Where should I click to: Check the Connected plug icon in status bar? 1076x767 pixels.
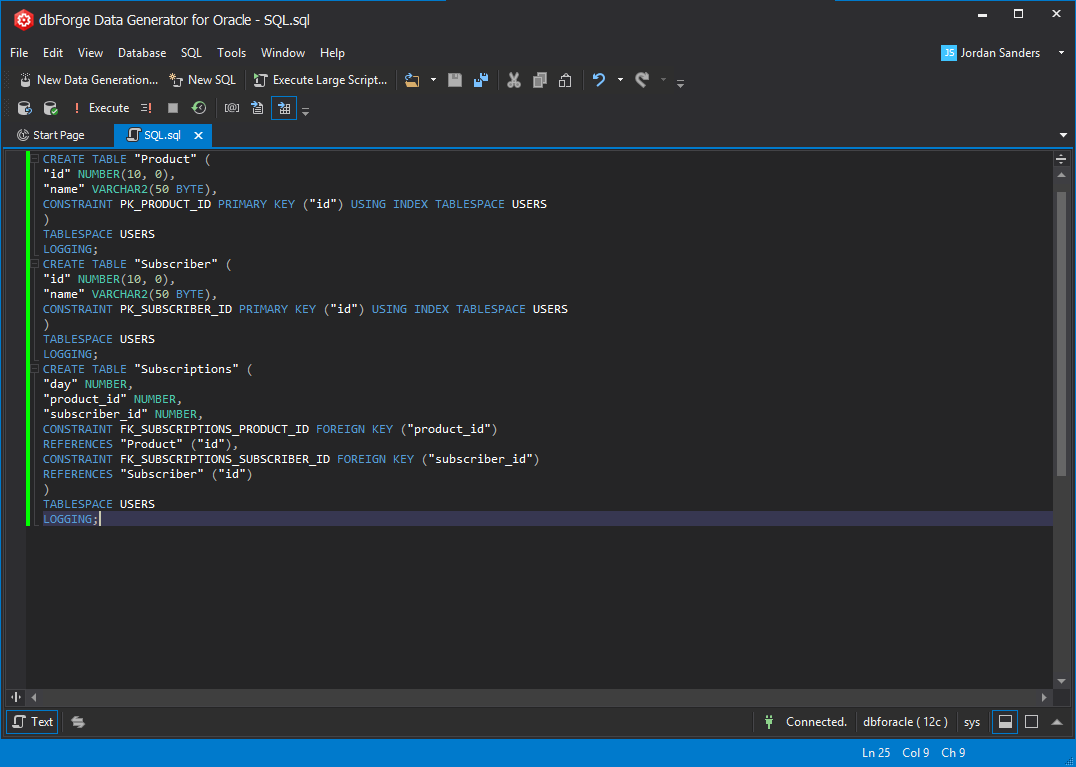(768, 721)
